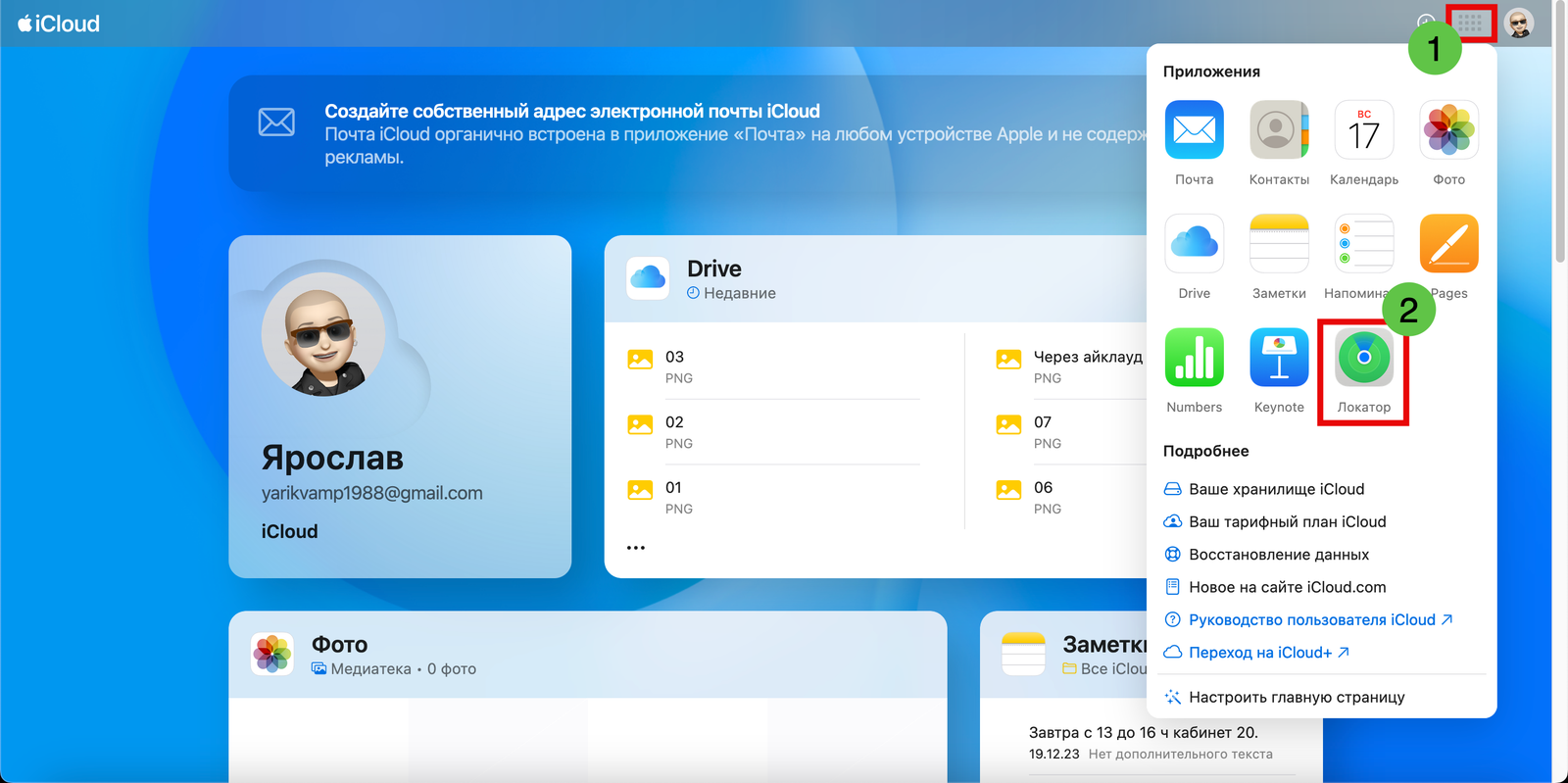Viewport: 1568px width, 783px height.
Task: Open the Drive tile more options ellipsis
Action: point(636,548)
